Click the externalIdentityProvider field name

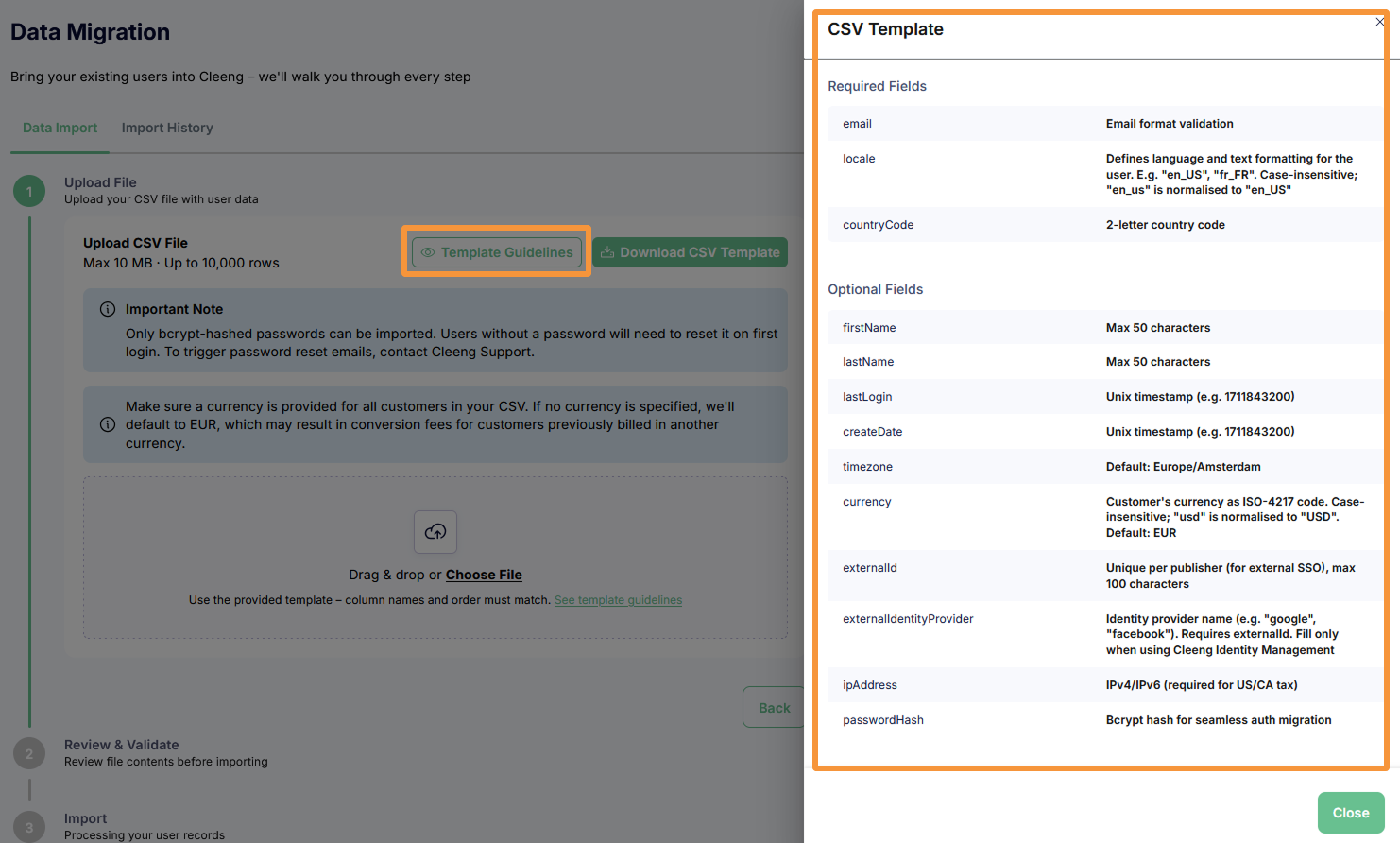[908, 619]
